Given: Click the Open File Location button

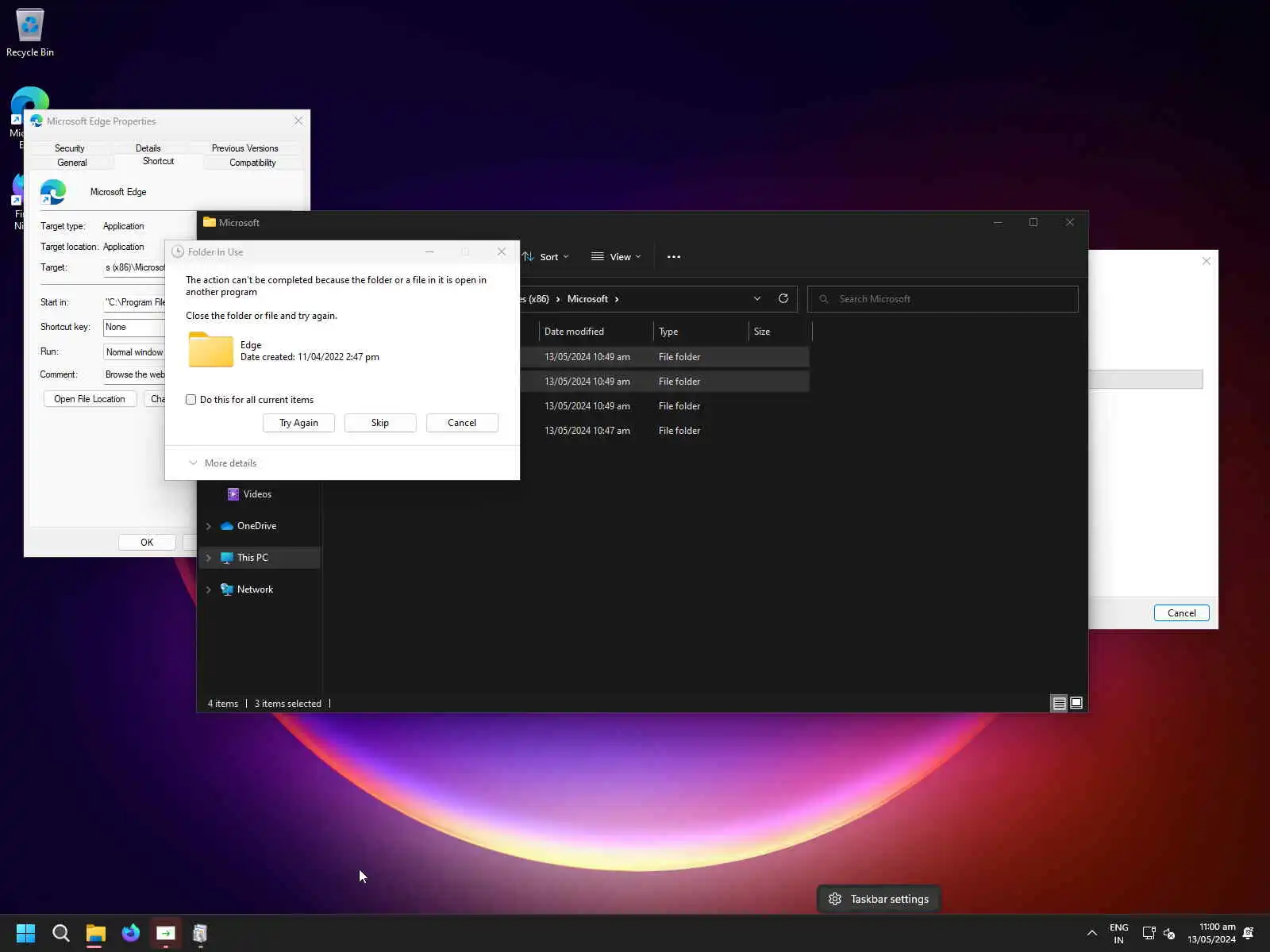Looking at the screenshot, I should click(x=90, y=399).
